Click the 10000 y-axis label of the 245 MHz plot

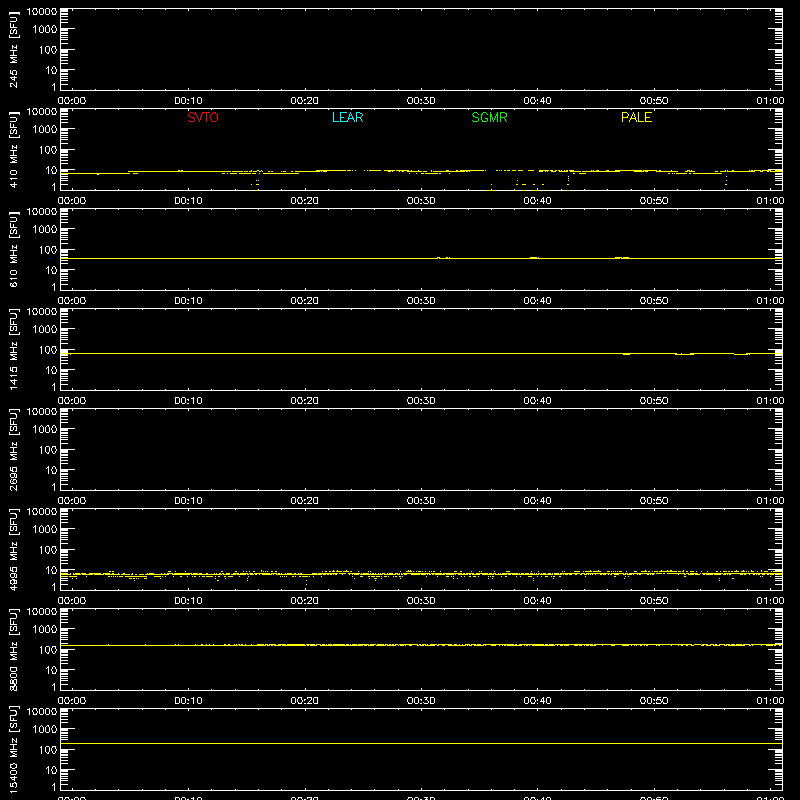(42, 12)
